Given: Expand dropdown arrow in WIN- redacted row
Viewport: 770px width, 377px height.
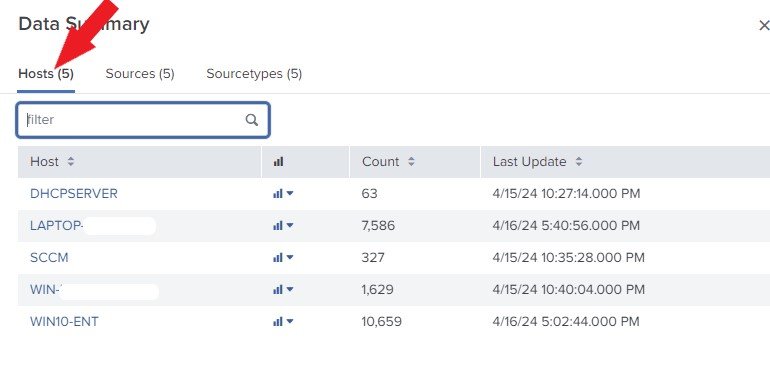Looking at the screenshot, I should [x=290, y=290].
